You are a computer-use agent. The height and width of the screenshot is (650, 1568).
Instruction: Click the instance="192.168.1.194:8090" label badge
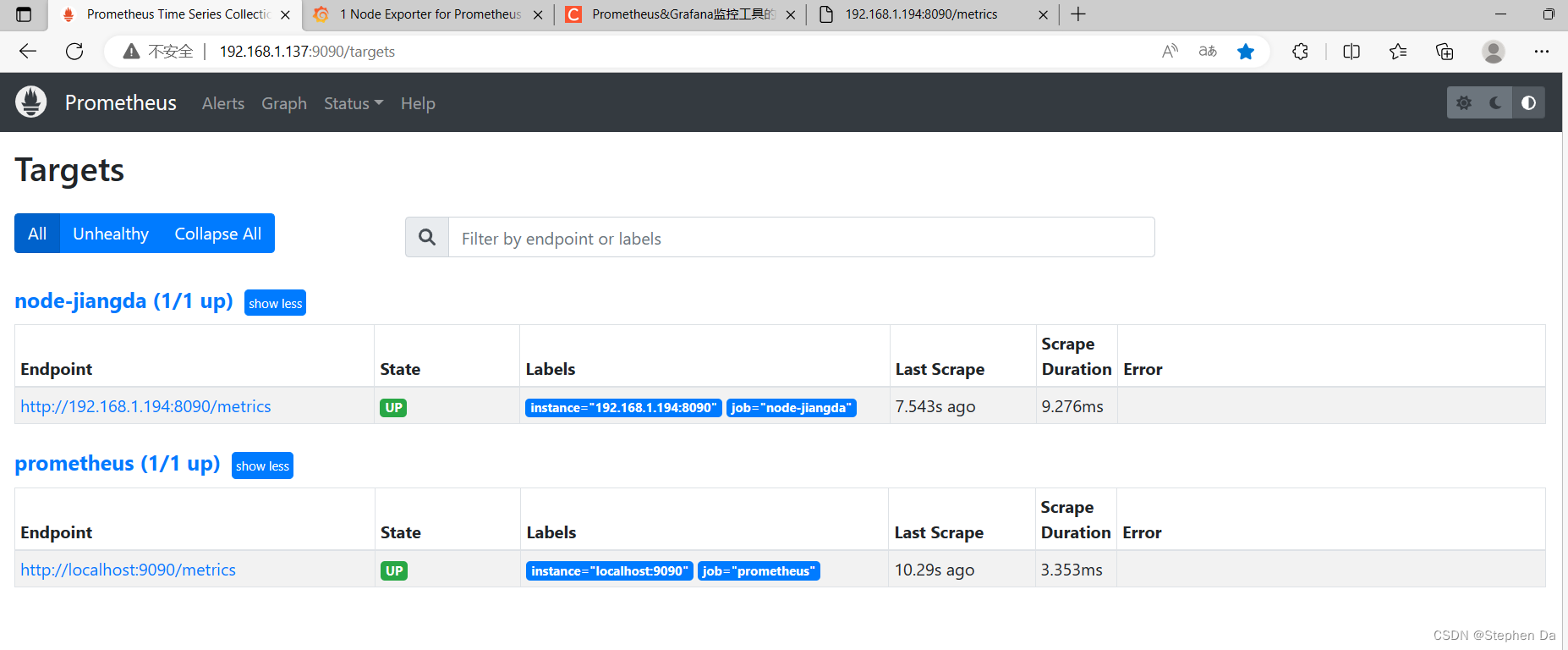pyautogui.click(x=623, y=408)
